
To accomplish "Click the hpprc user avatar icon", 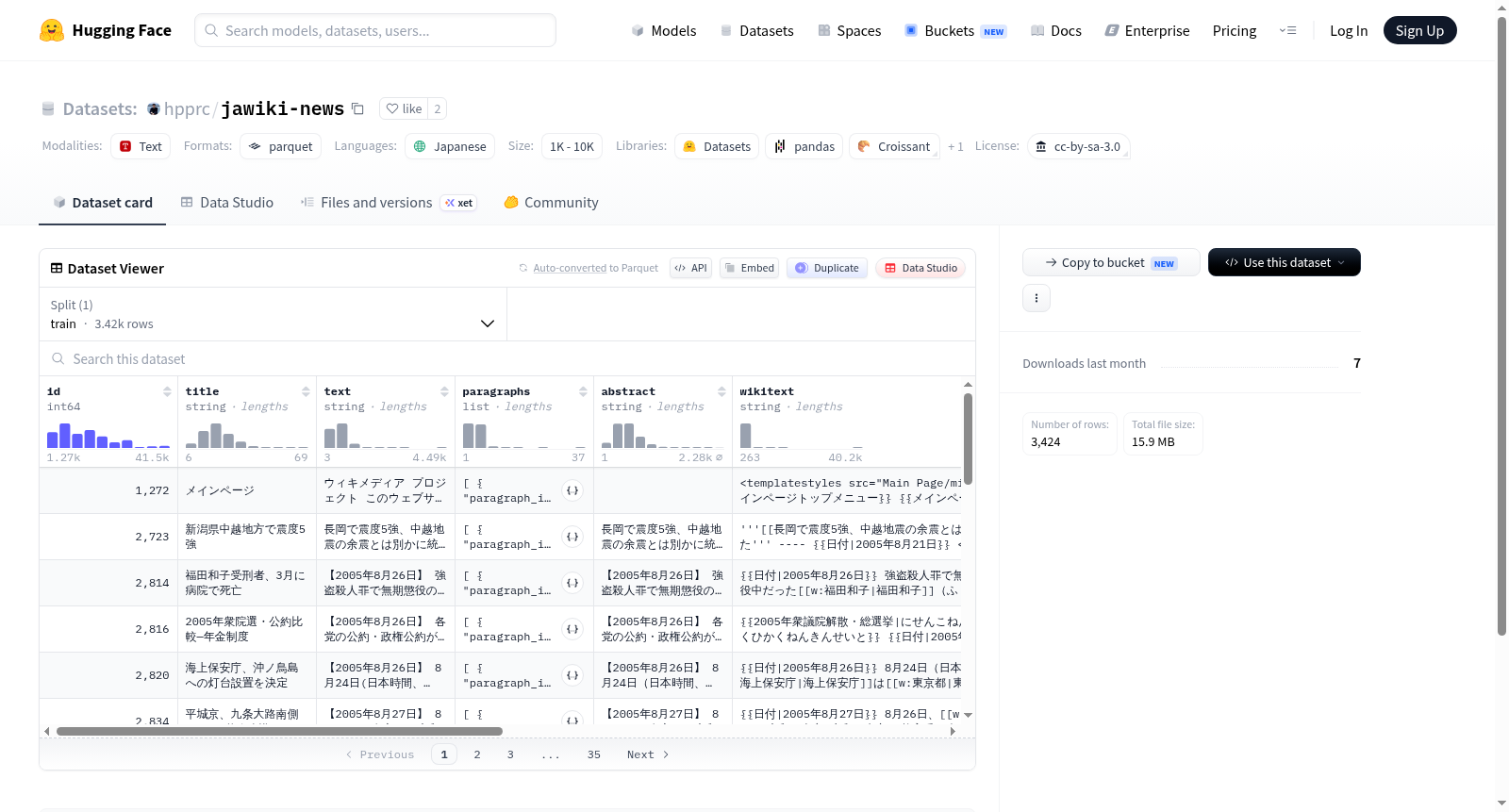I will point(154,109).
